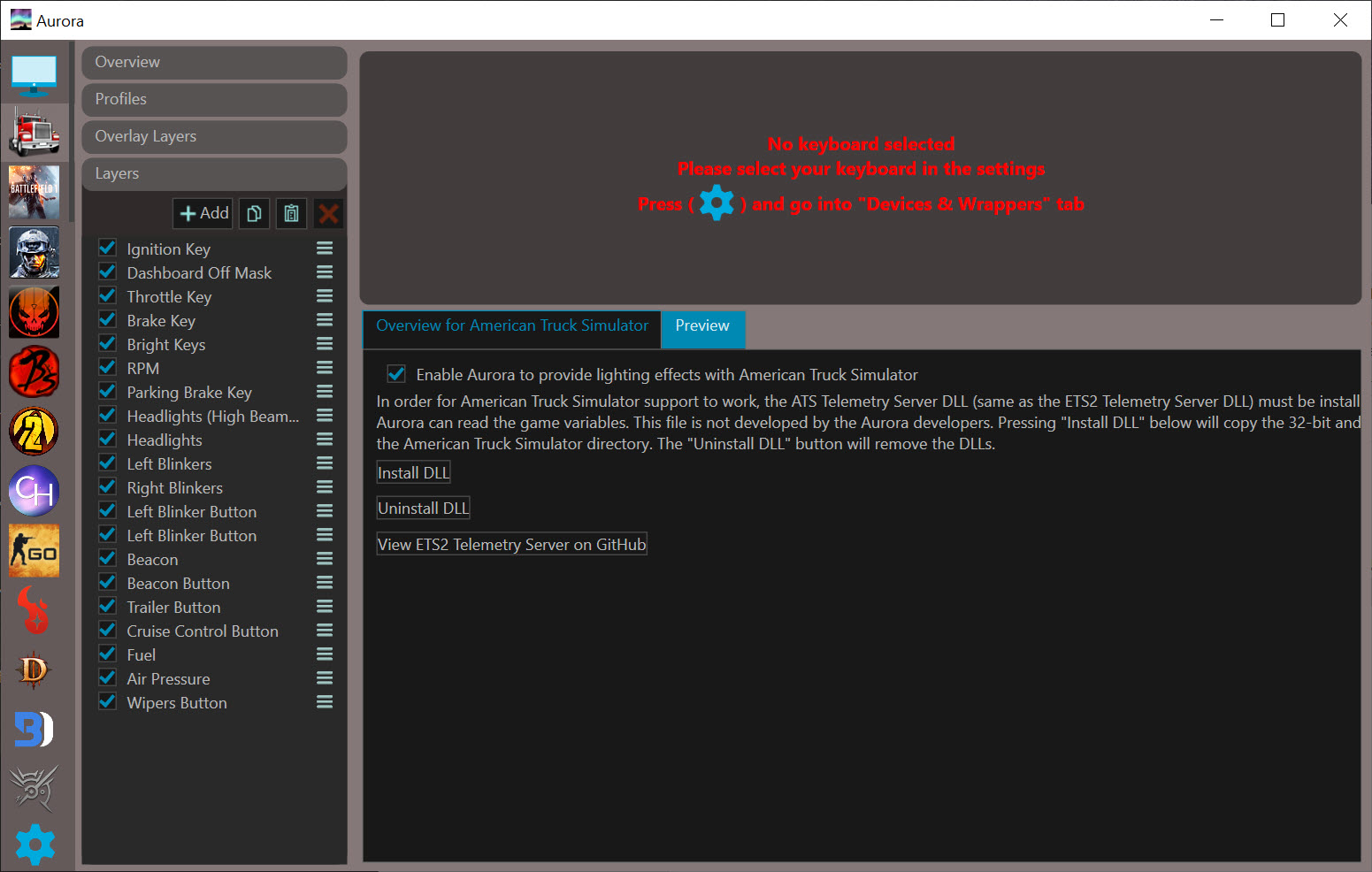Viewport: 1372px width, 872px height.
Task: Uncheck the Ignition Key layer
Action: tap(108, 248)
